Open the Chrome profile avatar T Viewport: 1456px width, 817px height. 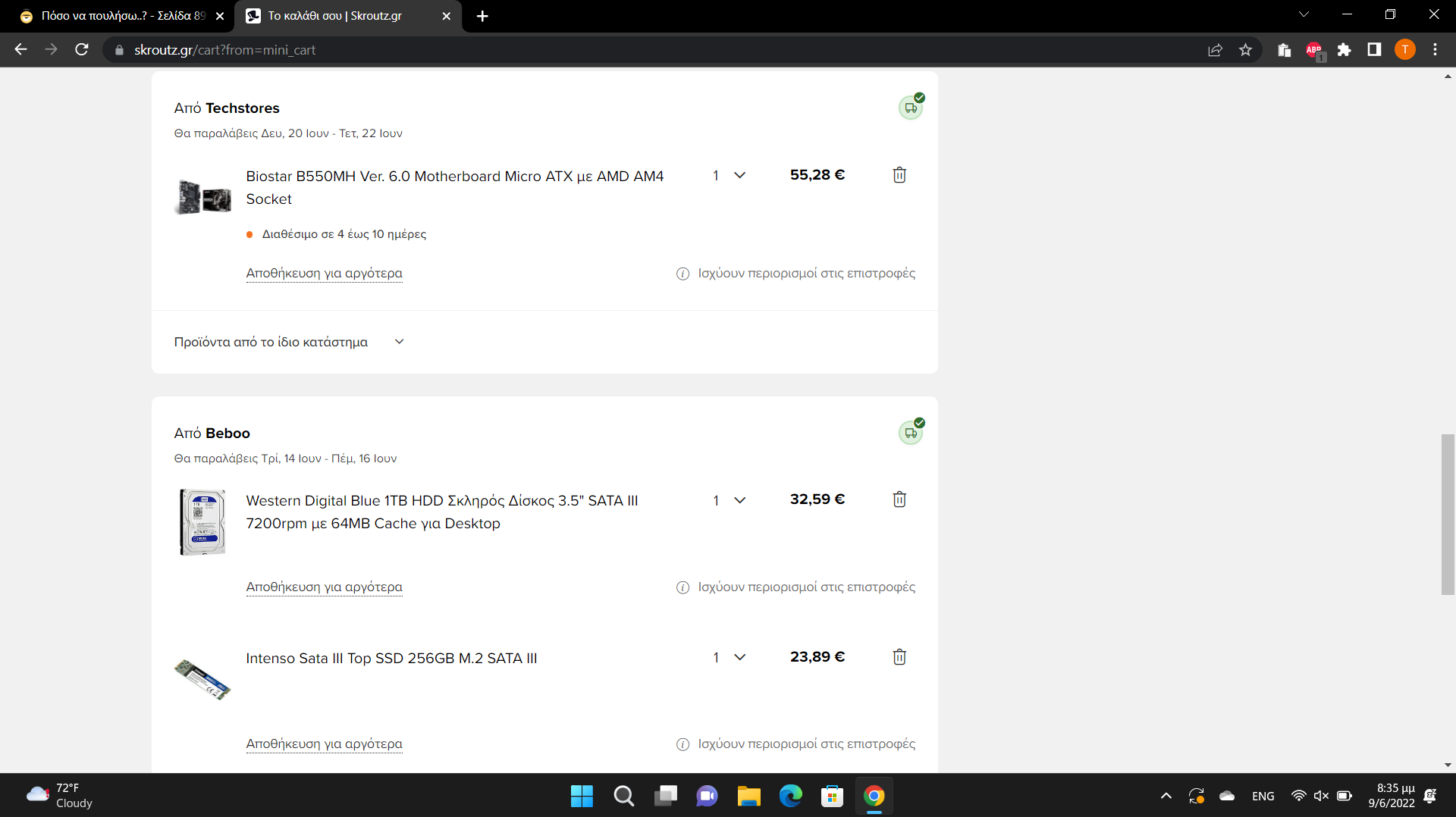[x=1404, y=50]
